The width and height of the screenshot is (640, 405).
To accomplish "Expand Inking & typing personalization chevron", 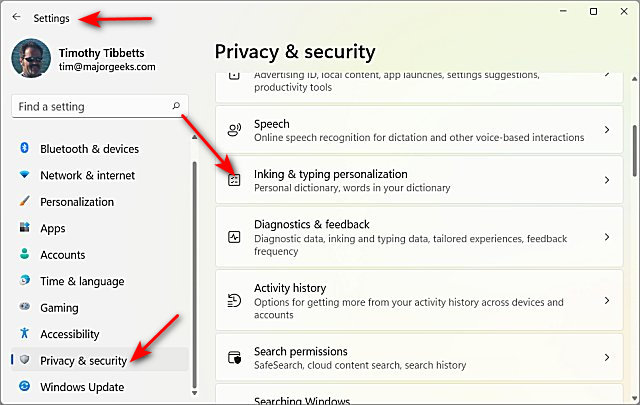I will click(x=607, y=180).
